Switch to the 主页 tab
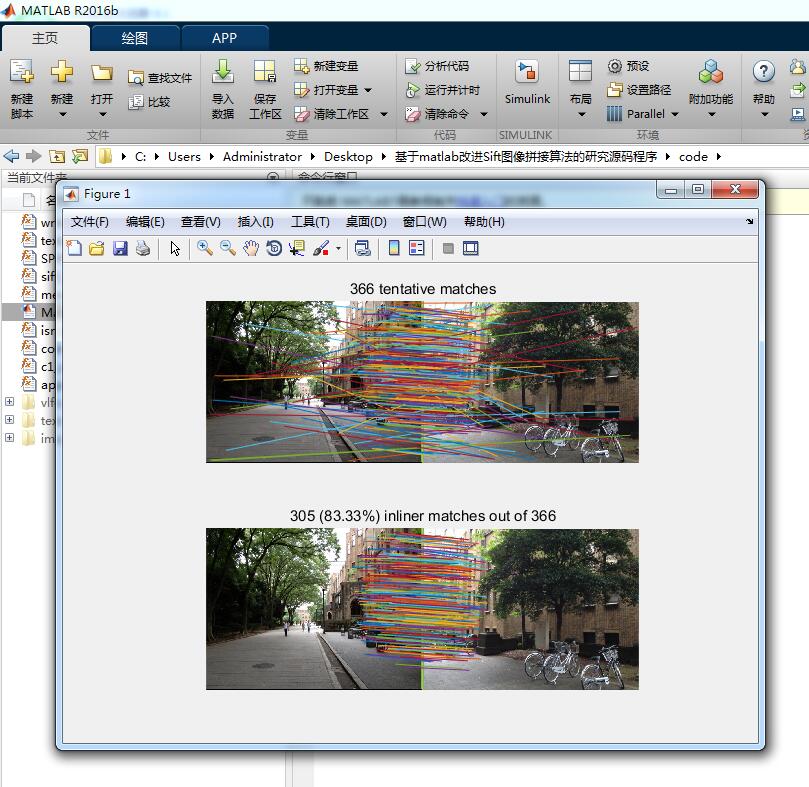 (45, 38)
